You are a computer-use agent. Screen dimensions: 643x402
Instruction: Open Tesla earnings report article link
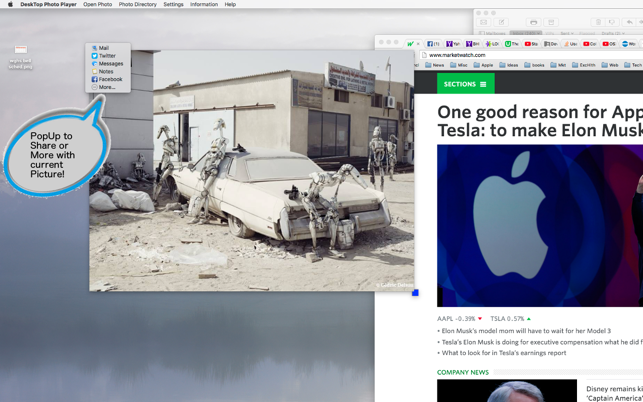[503, 353]
